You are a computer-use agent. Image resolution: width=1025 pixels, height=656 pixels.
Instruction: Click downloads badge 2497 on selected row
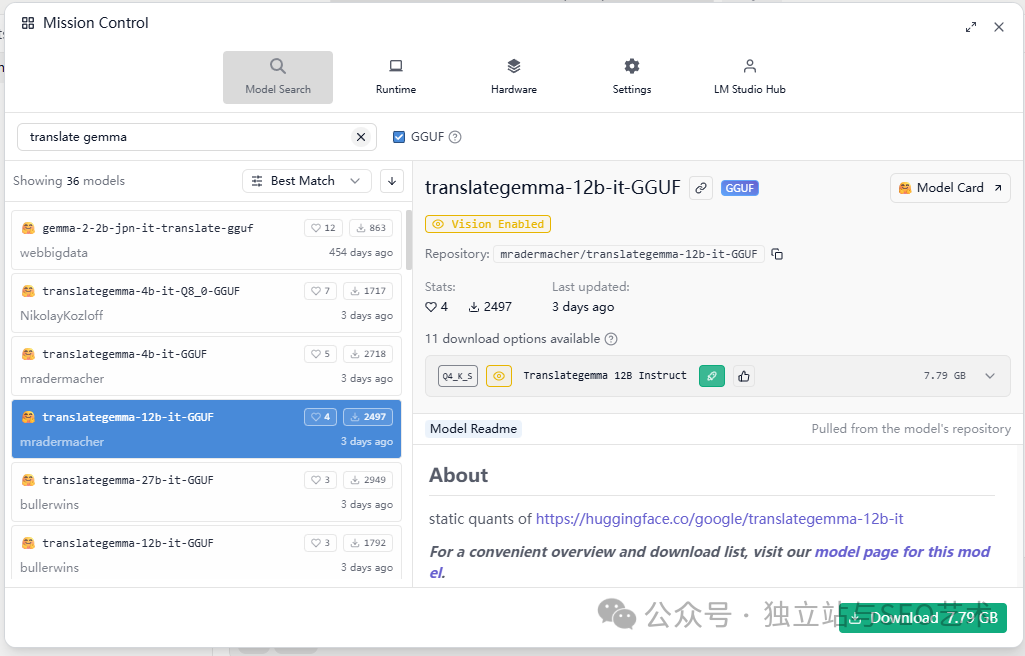(368, 417)
